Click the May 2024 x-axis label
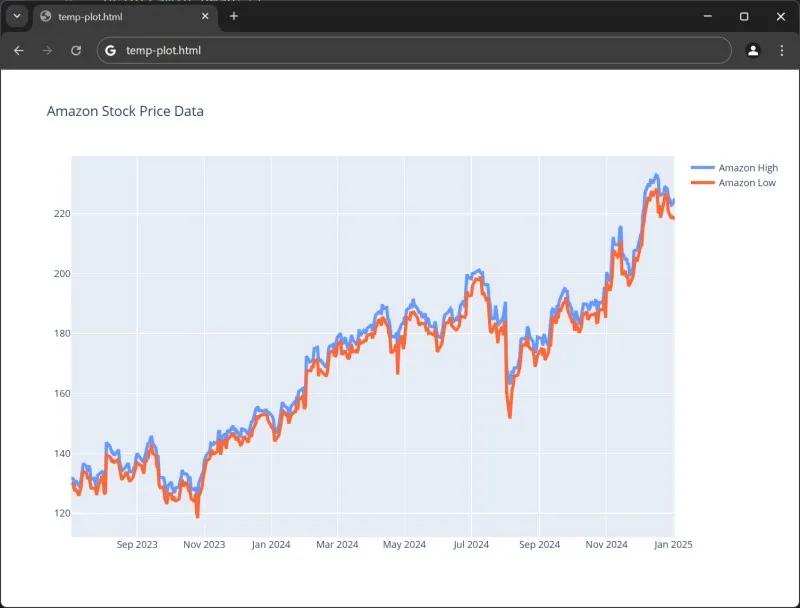The width and height of the screenshot is (800, 608). pyautogui.click(x=405, y=544)
